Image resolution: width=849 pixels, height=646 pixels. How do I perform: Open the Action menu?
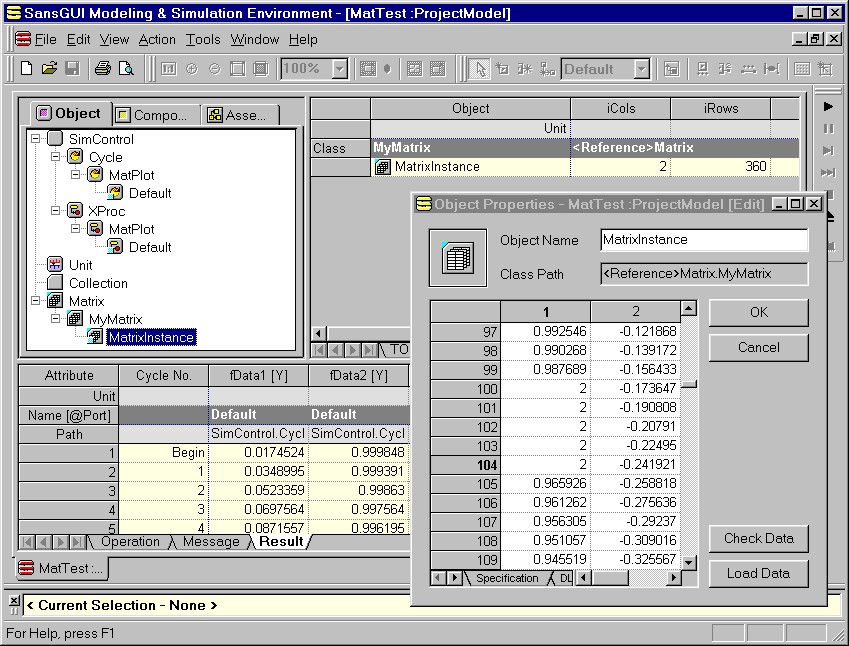157,39
